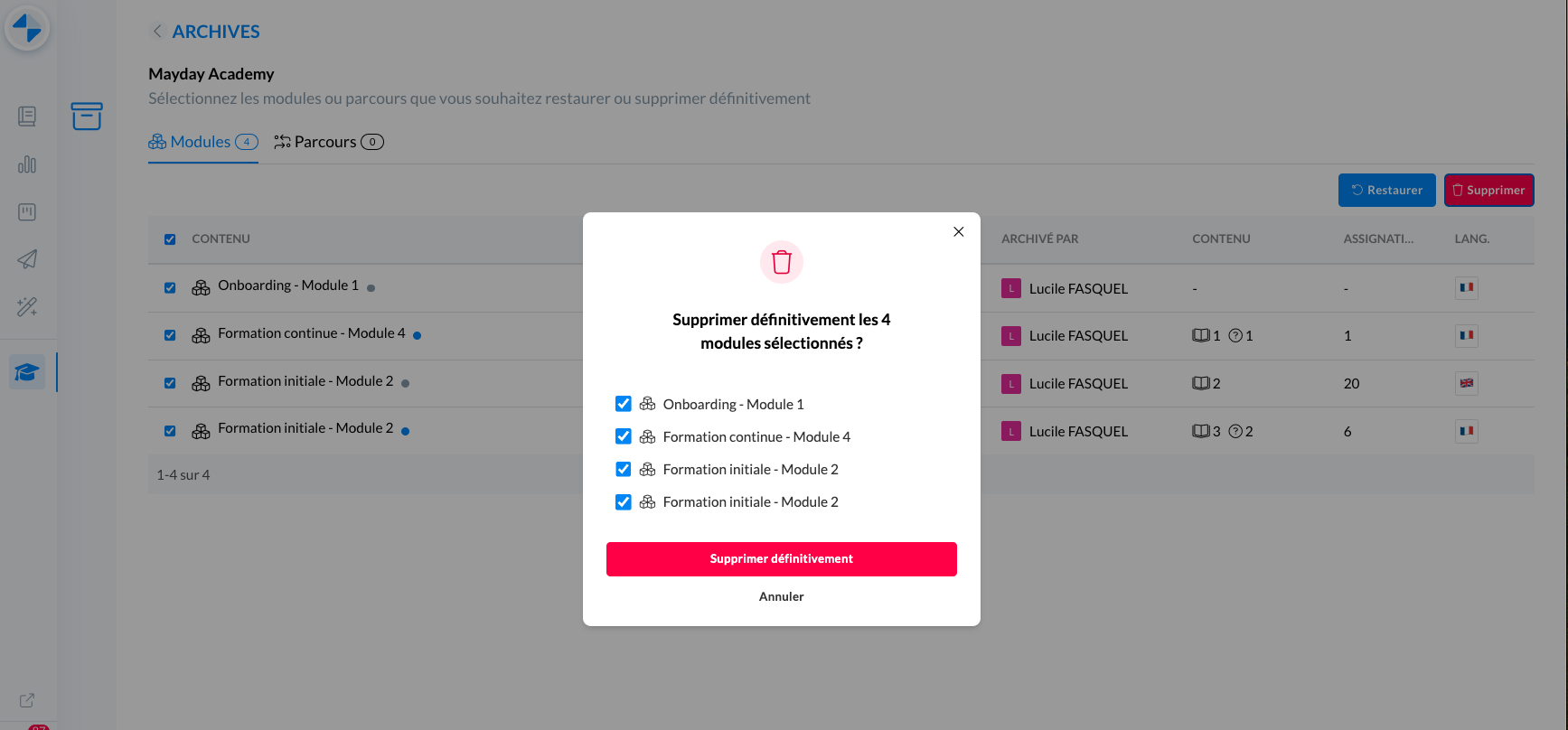This screenshot has width=1568, height=730.
Task: Click the French flag on Onboarding row
Action: coord(1466,288)
